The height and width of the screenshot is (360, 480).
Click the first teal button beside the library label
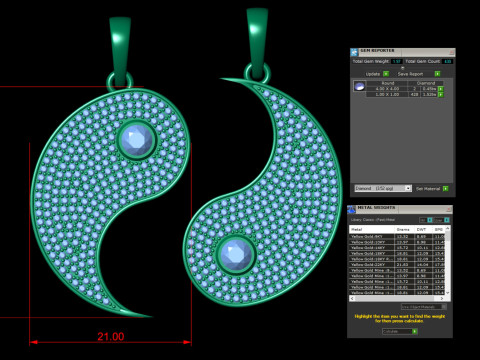(430, 220)
